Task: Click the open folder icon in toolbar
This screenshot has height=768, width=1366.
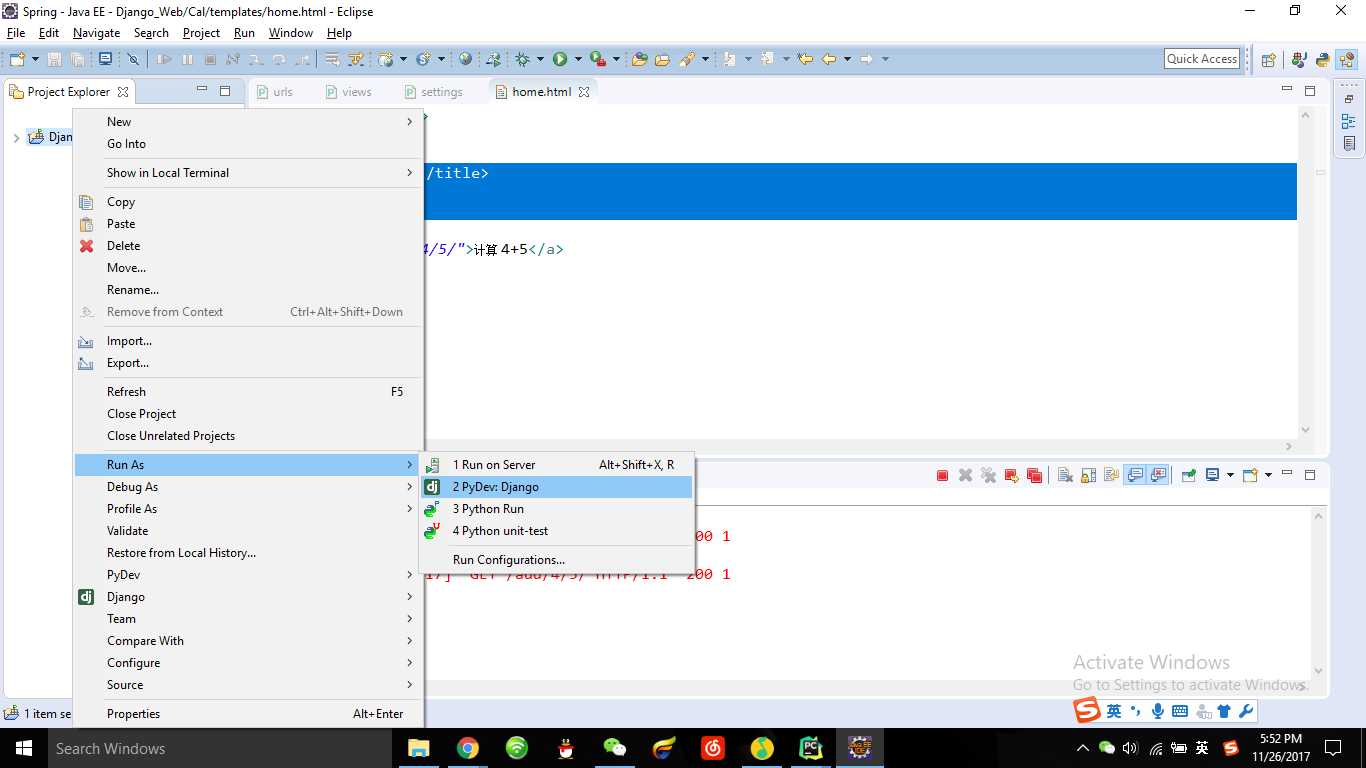Action: pos(662,59)
